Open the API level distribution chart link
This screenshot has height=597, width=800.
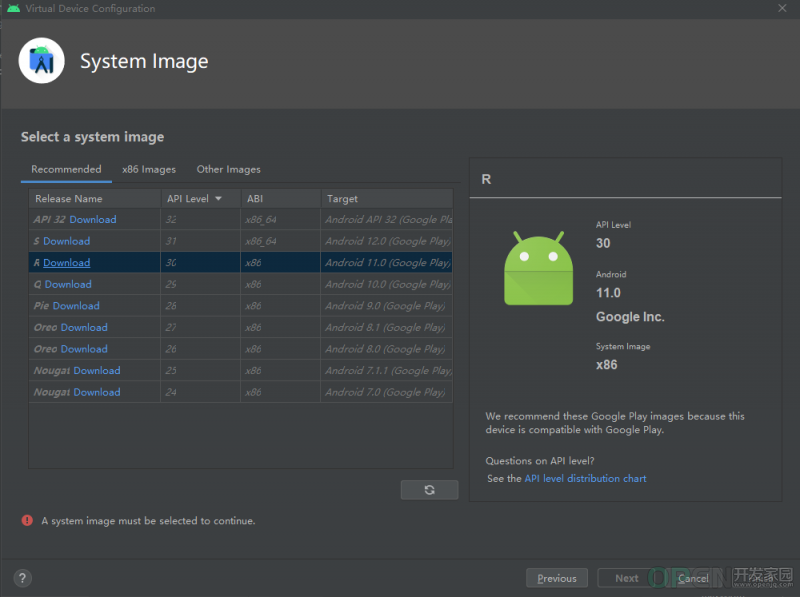point(585,479)
